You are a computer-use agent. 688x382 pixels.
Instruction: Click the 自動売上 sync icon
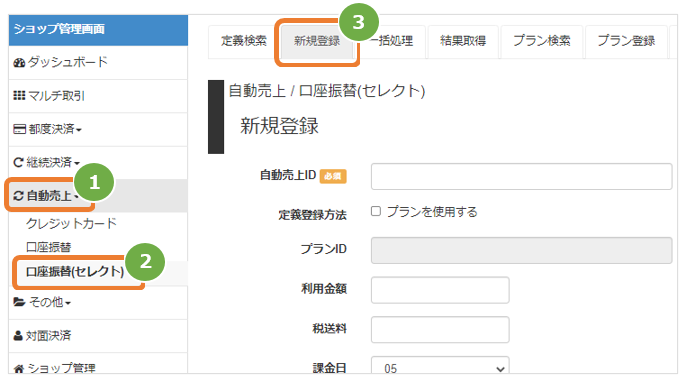coord(18,196)
